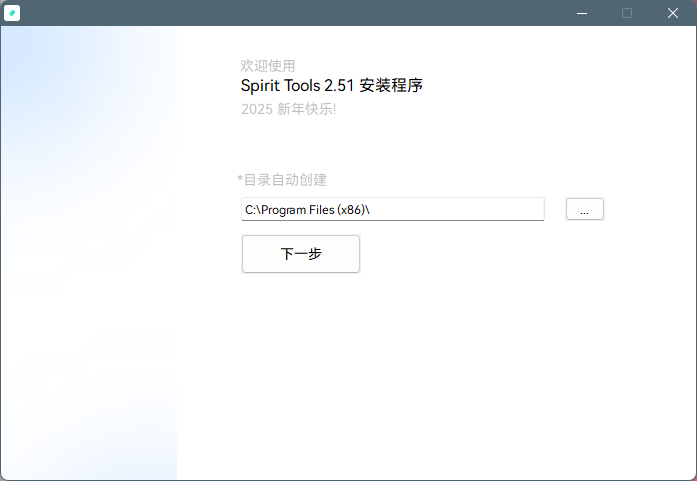The height and width of the screenshot is (481, 697).
Task: Click the disabled maximize window button
Action: (x=627, y=13)
